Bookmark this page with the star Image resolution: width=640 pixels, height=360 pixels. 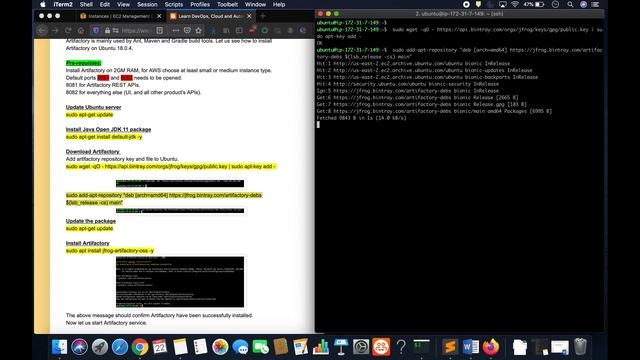click(x=198, y=31)
